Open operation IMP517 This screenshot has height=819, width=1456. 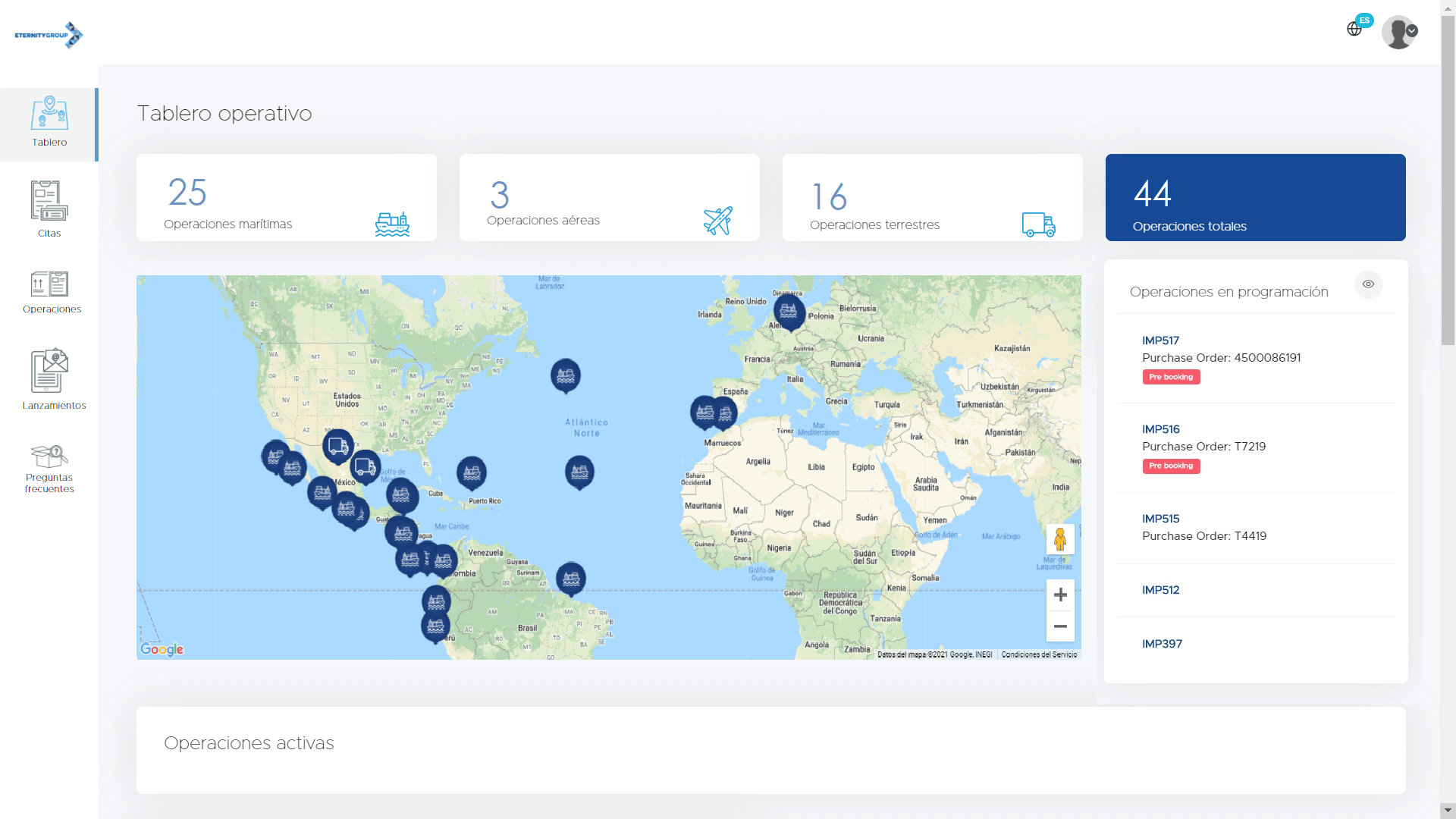(1160, 340)
